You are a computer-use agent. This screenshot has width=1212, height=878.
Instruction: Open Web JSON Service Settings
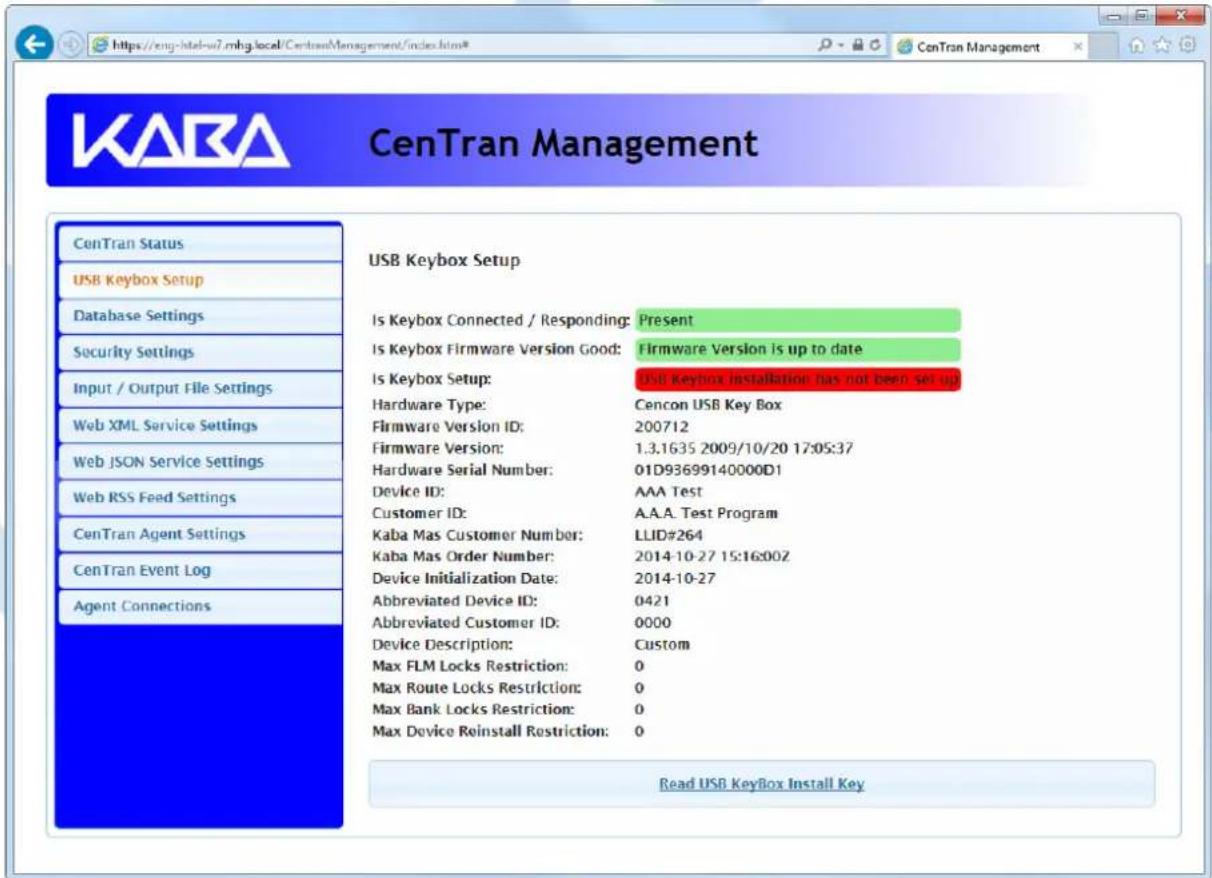click(x=200, y=461)
